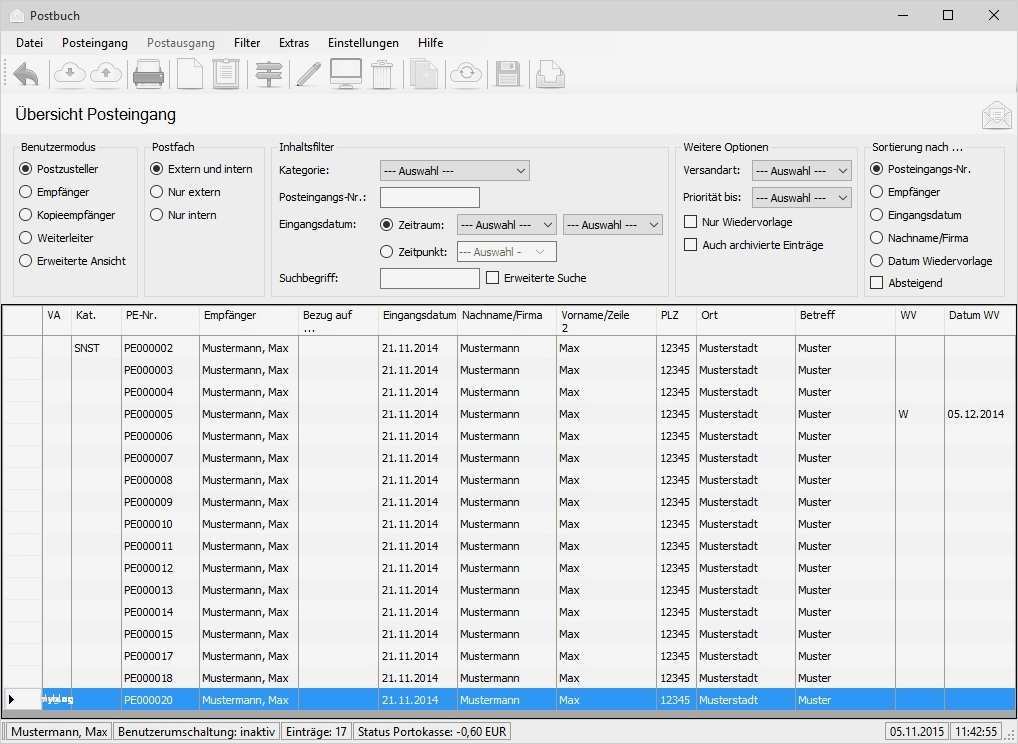Click the cloud upload toolbar icon

point(106,73)
